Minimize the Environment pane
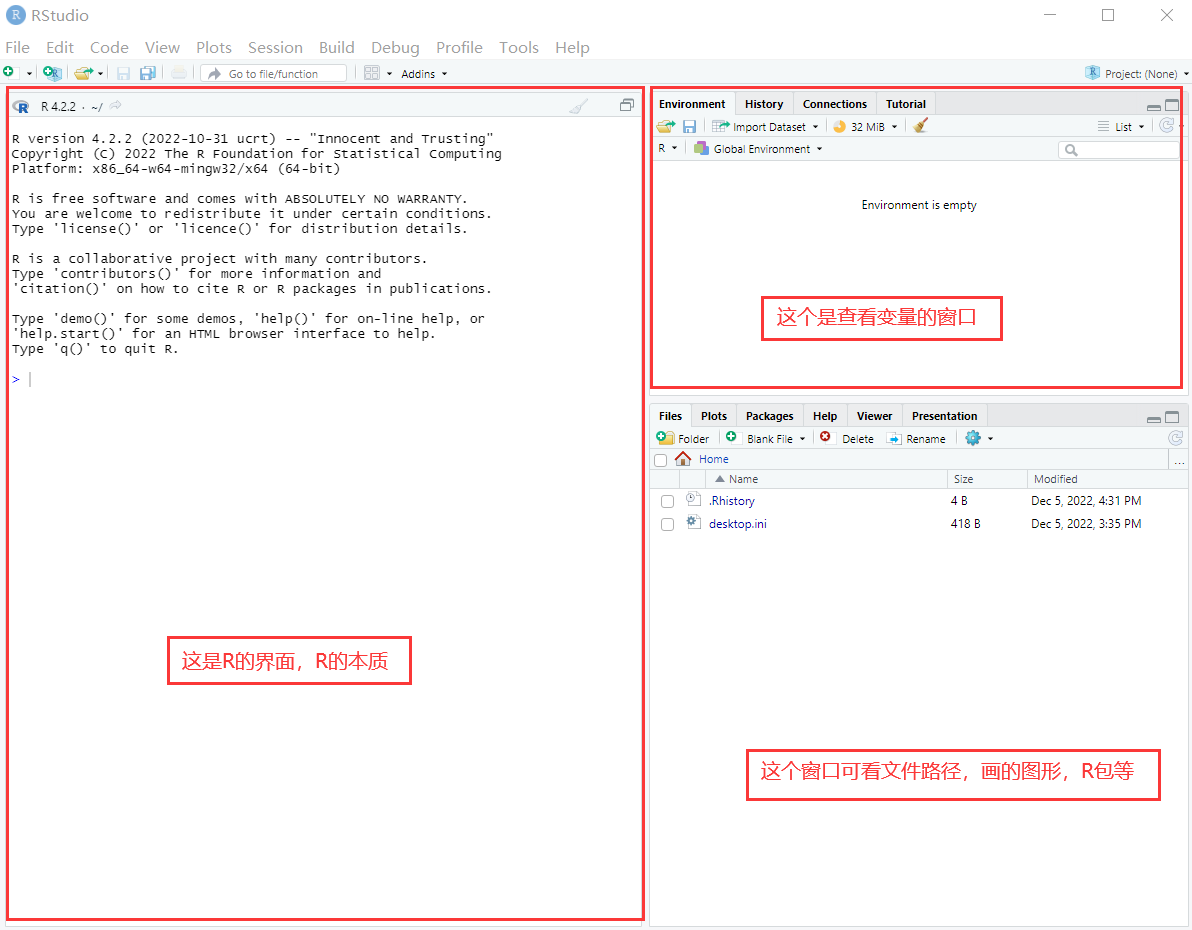This screenshot has height=930, width=1192. 1153,106
